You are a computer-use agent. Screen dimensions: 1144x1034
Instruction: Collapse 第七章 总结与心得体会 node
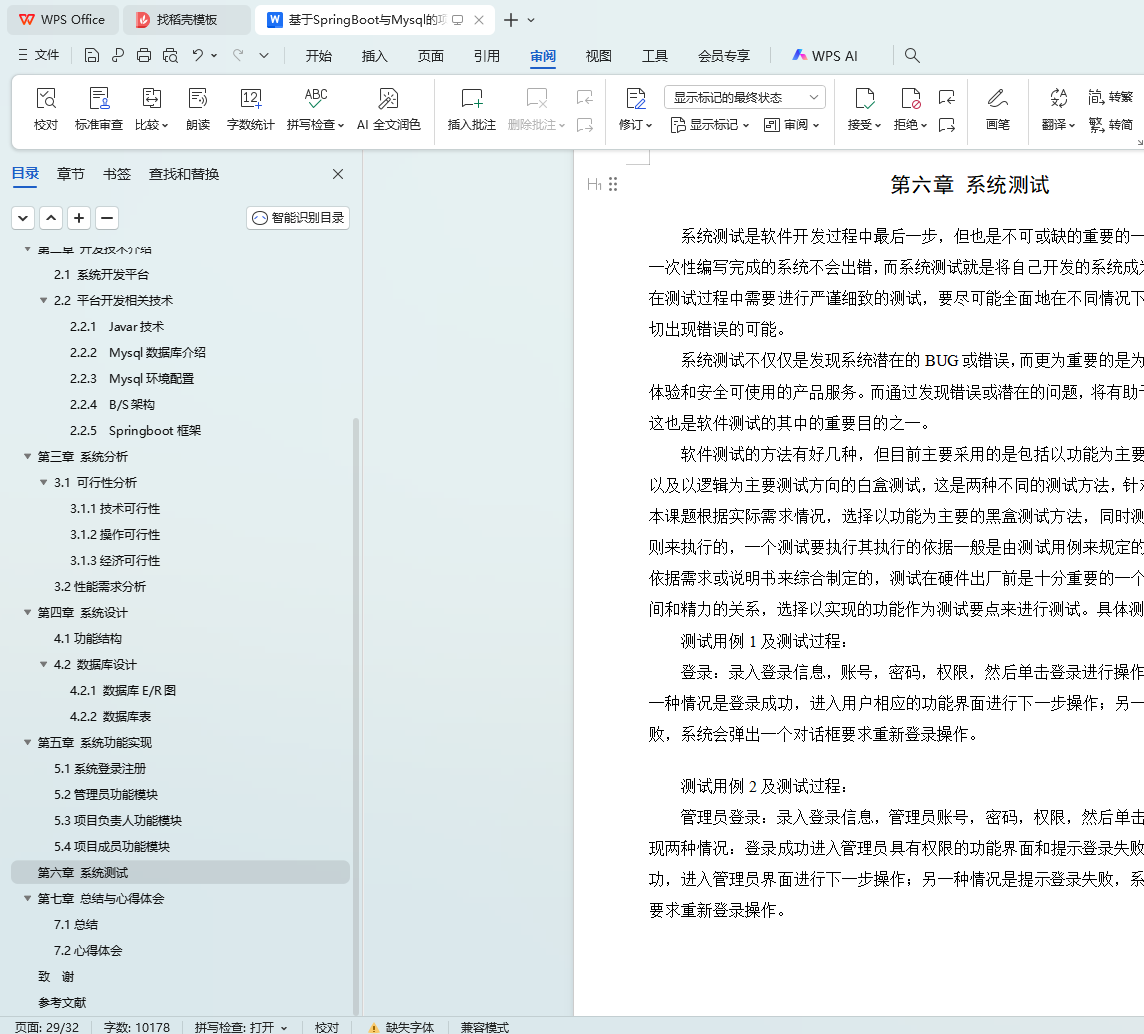point(27,898)
